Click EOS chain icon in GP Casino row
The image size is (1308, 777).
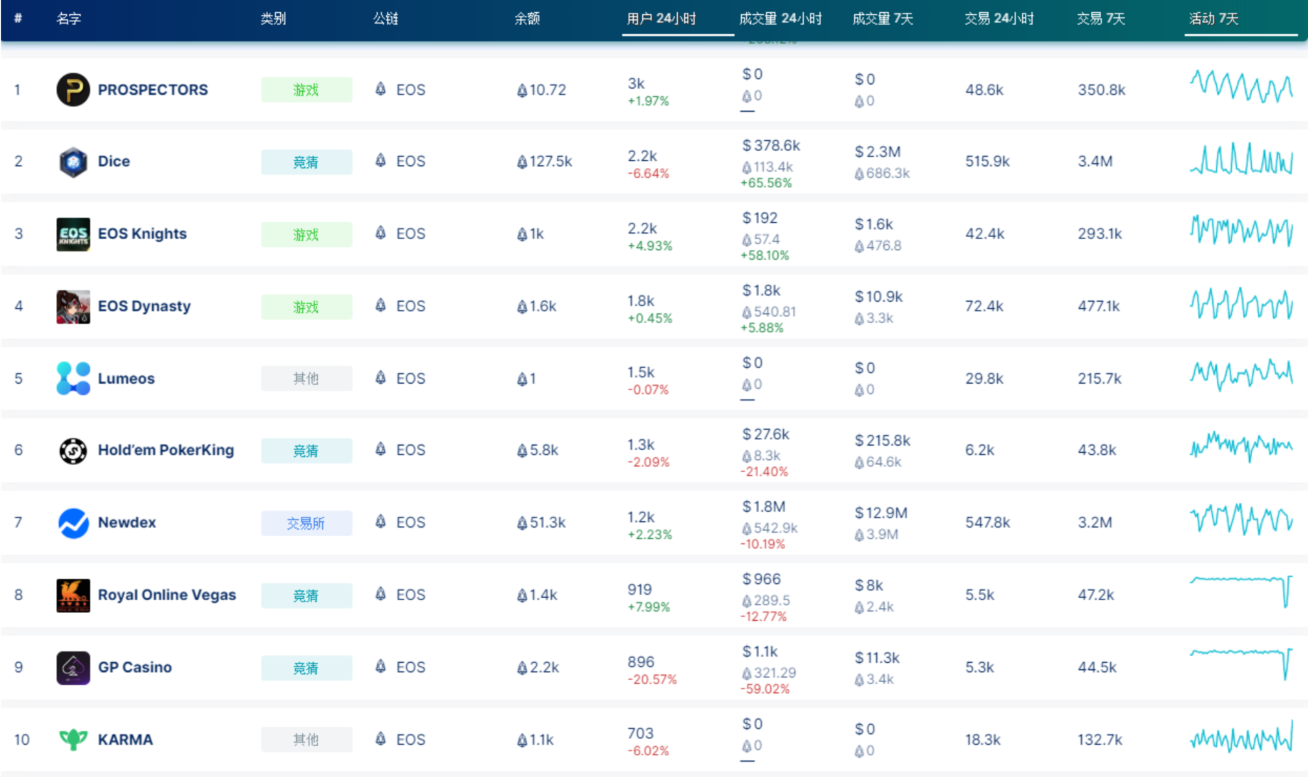380,667
